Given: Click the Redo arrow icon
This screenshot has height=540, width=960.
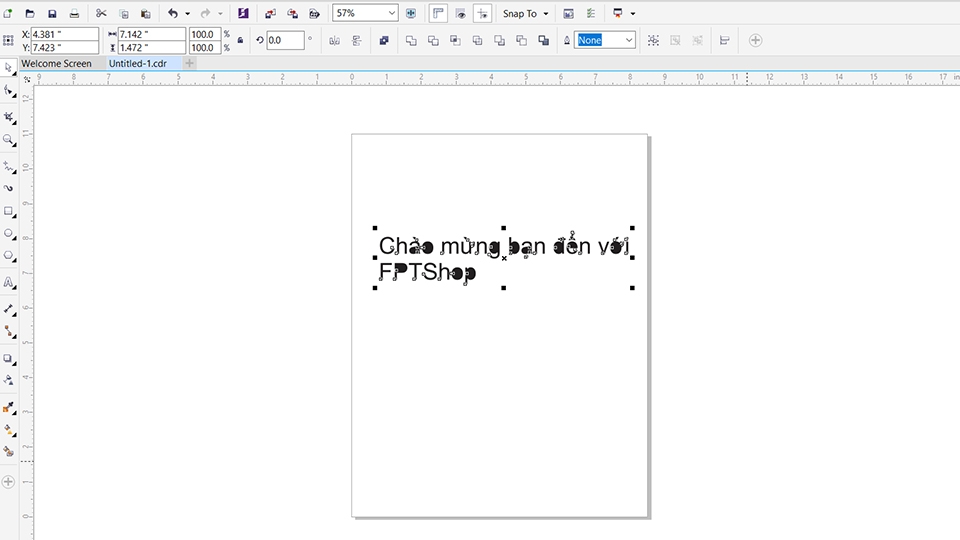Looking at the screenshot, I should [x=206, y=13].
